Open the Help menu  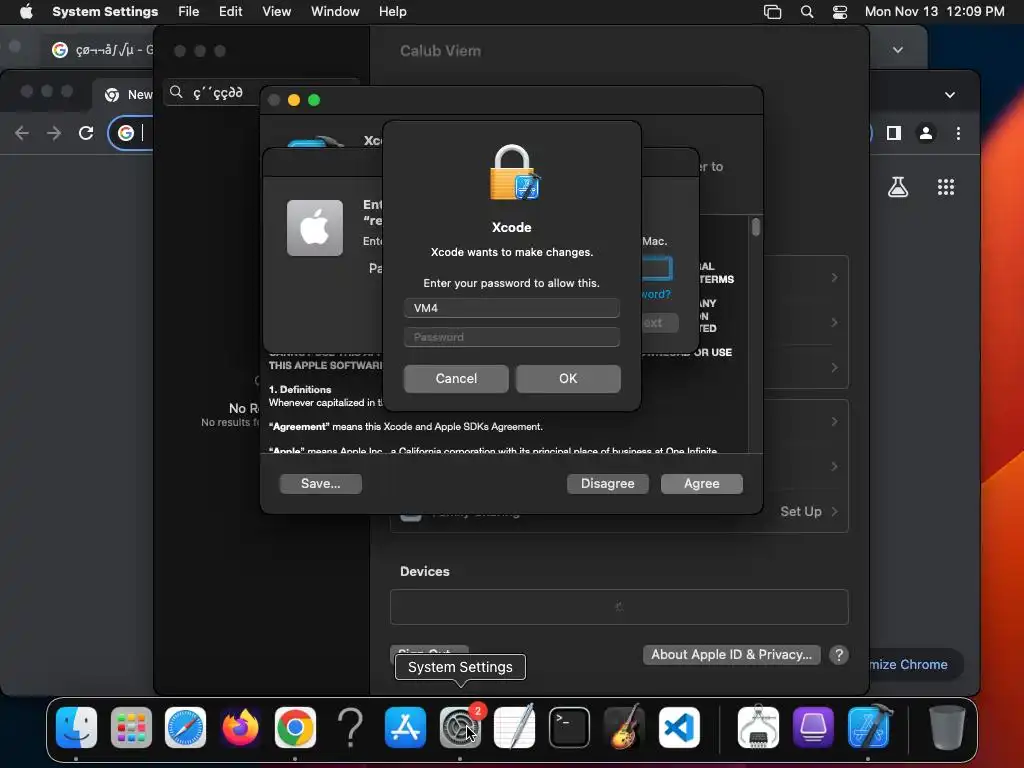[392, 11]
